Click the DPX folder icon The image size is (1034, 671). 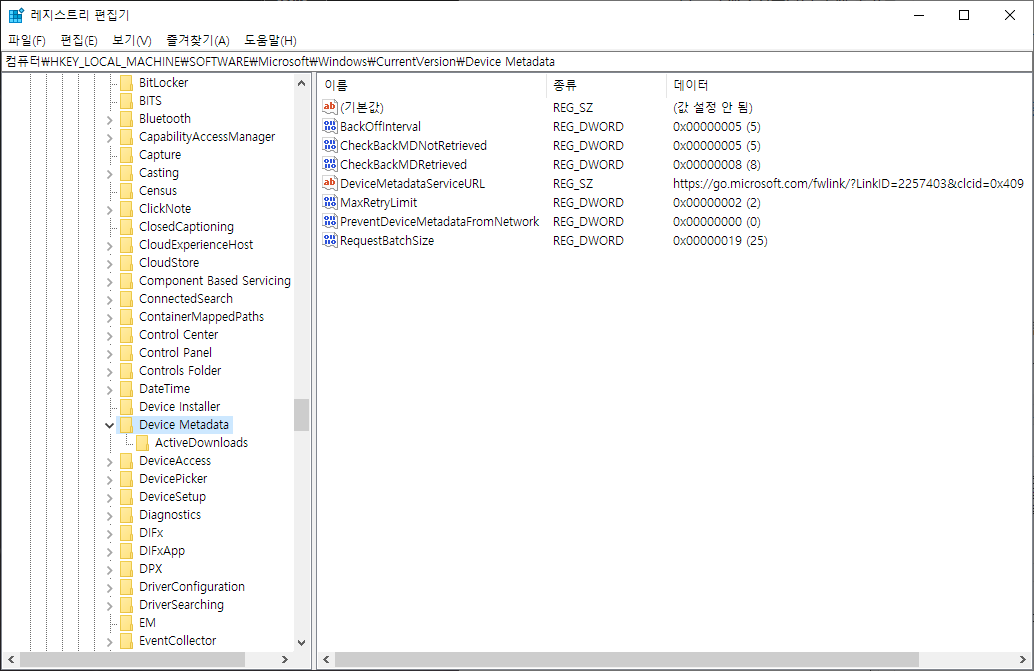click(127, 569)
